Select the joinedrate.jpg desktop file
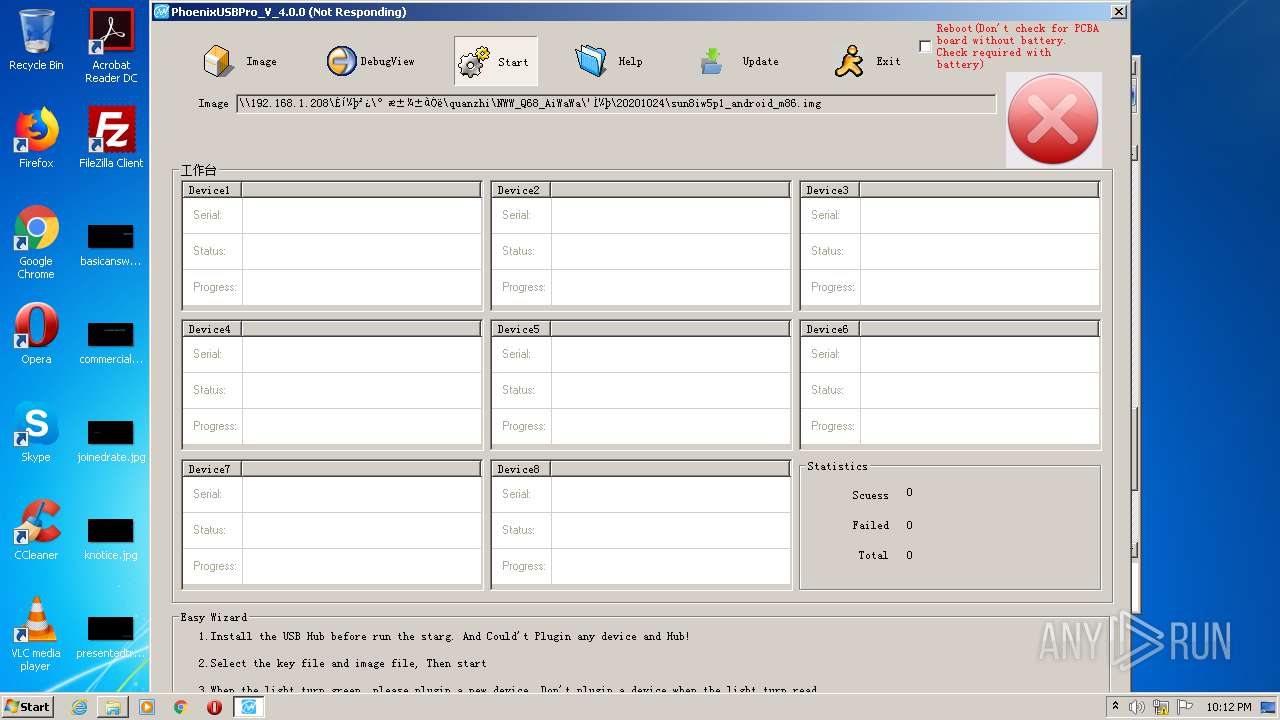Viewport: 1280px width, 720px height. (x=111, y=440)
